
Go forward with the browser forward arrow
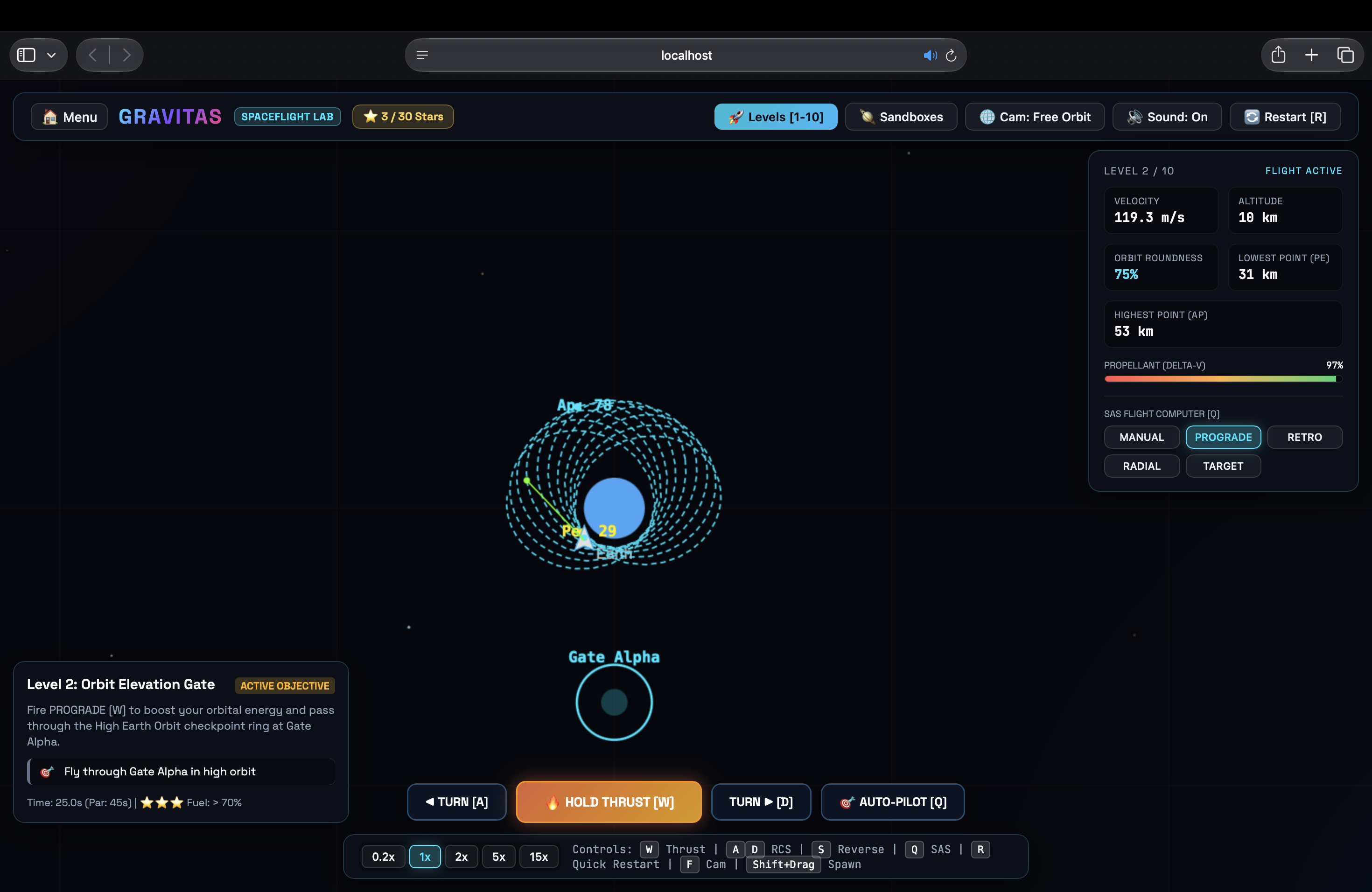tap(126, 56)
